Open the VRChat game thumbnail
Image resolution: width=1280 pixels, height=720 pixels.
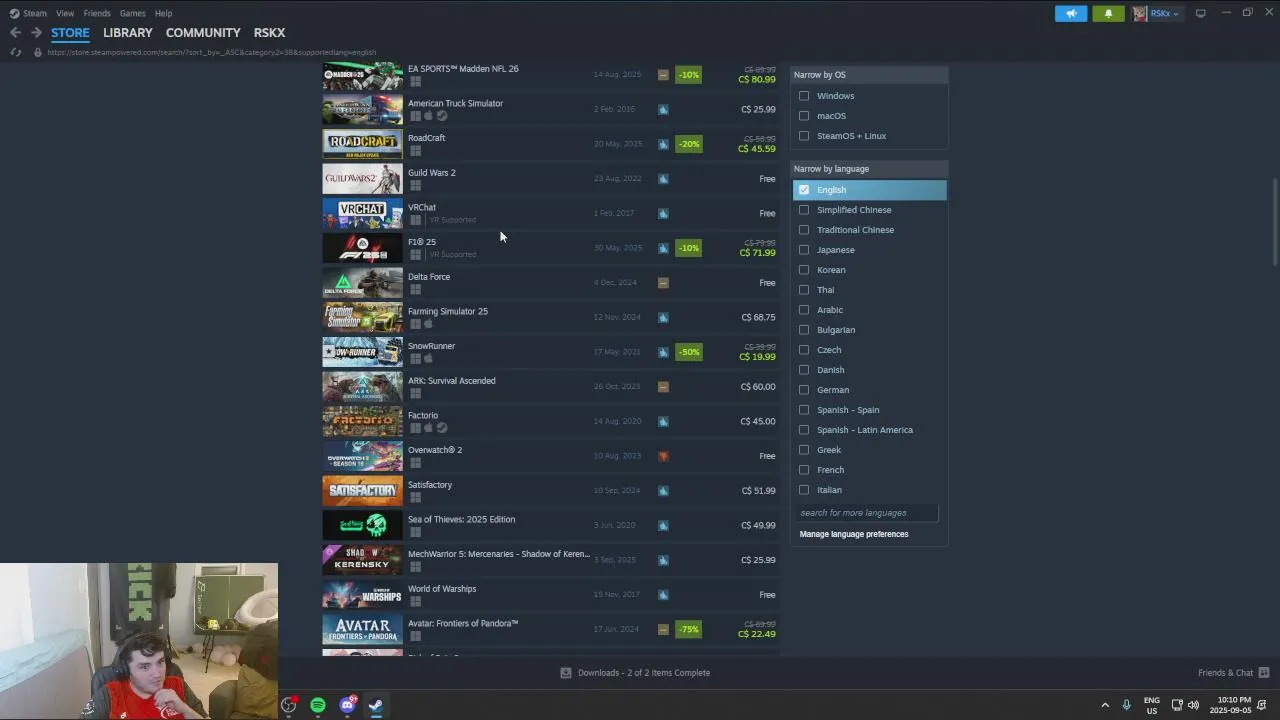point(362,213)
